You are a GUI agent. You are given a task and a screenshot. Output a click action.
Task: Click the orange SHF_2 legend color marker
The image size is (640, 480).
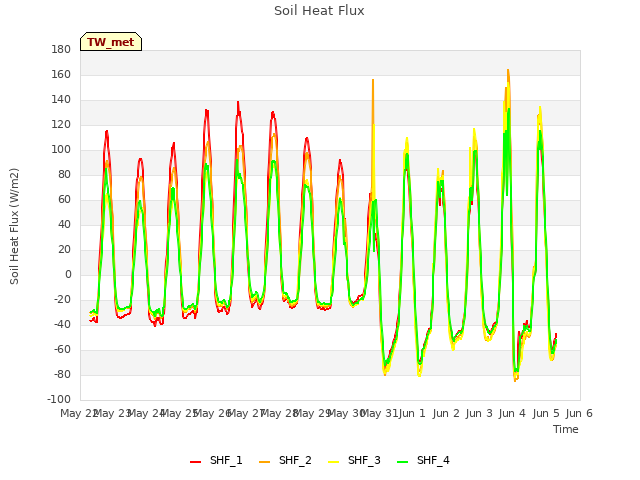pyautogui.click(x=264, y=462)
